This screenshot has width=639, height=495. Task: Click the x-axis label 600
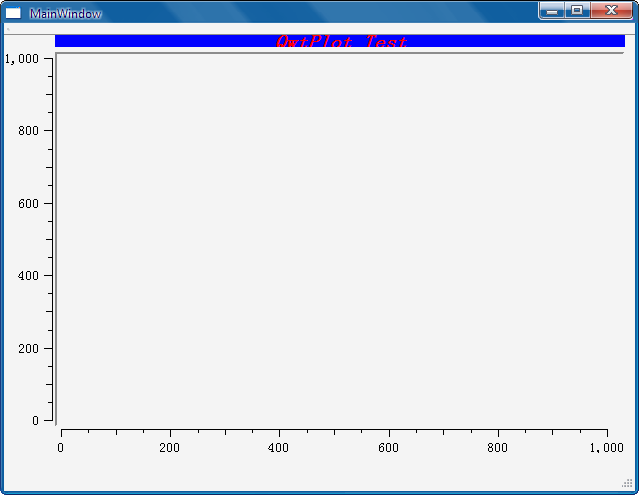pyautogui.click(x=388, y=448)
